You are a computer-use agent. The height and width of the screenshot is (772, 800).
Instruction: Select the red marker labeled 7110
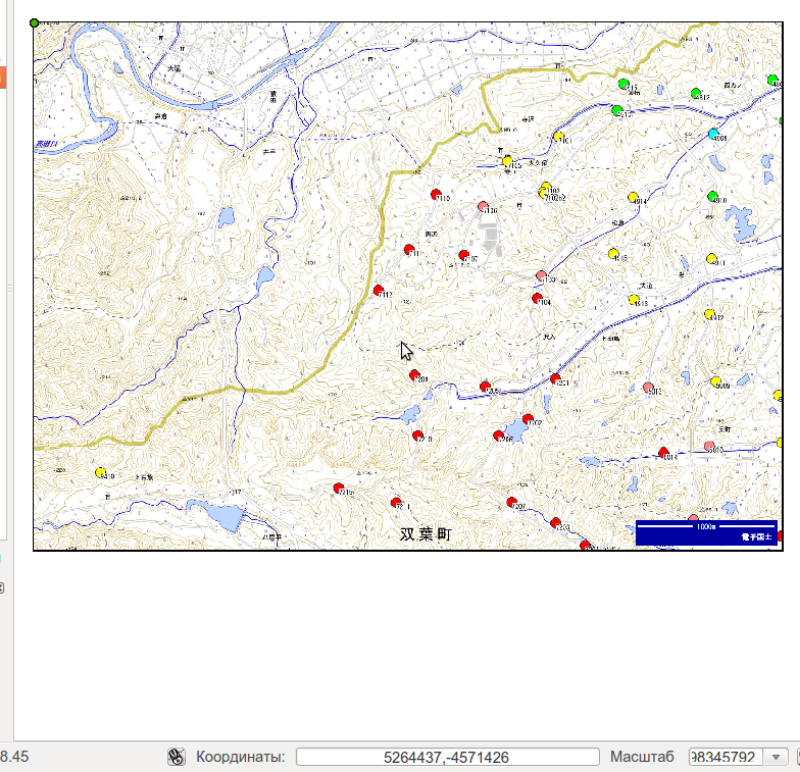tap(436, 194)
